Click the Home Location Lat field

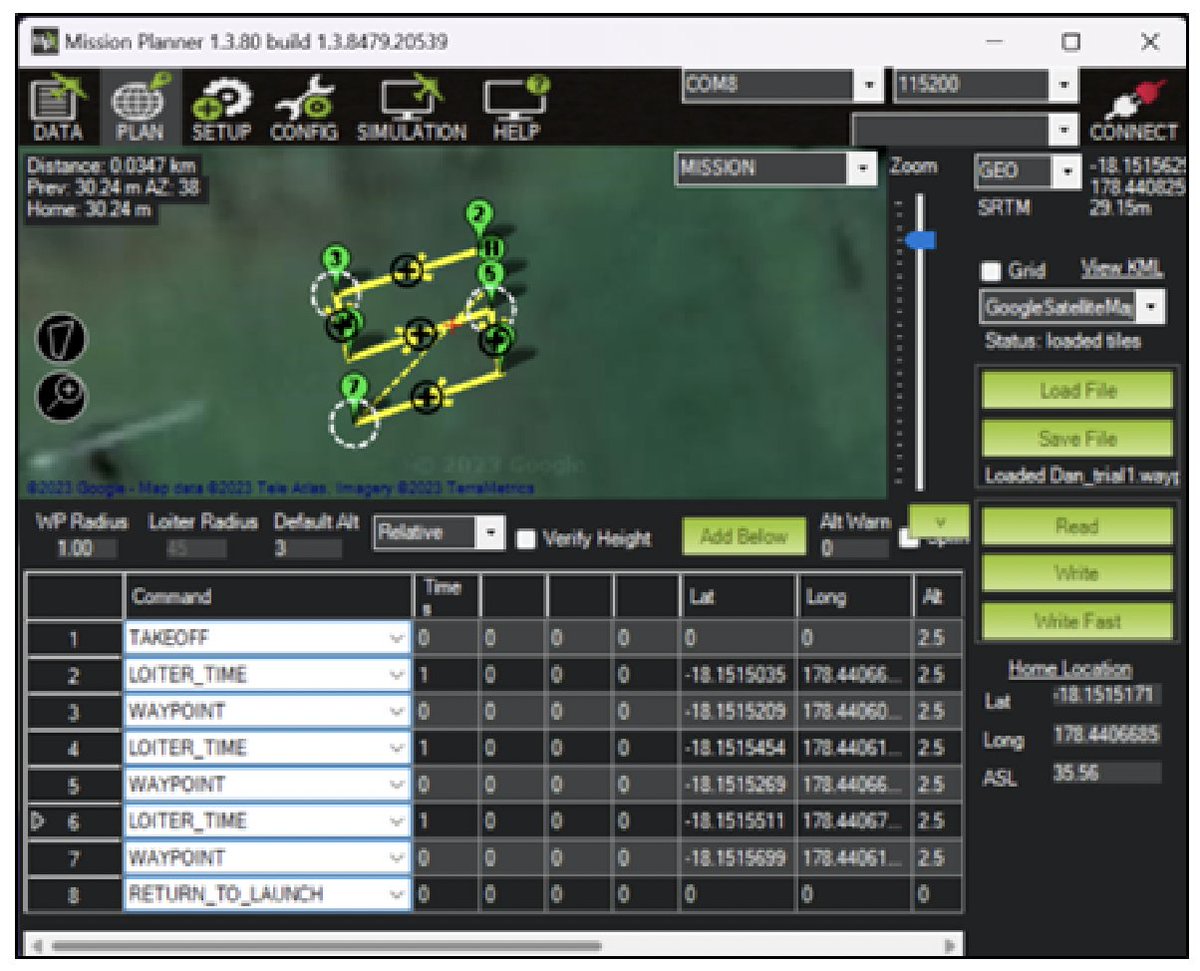click(1106, 696)
